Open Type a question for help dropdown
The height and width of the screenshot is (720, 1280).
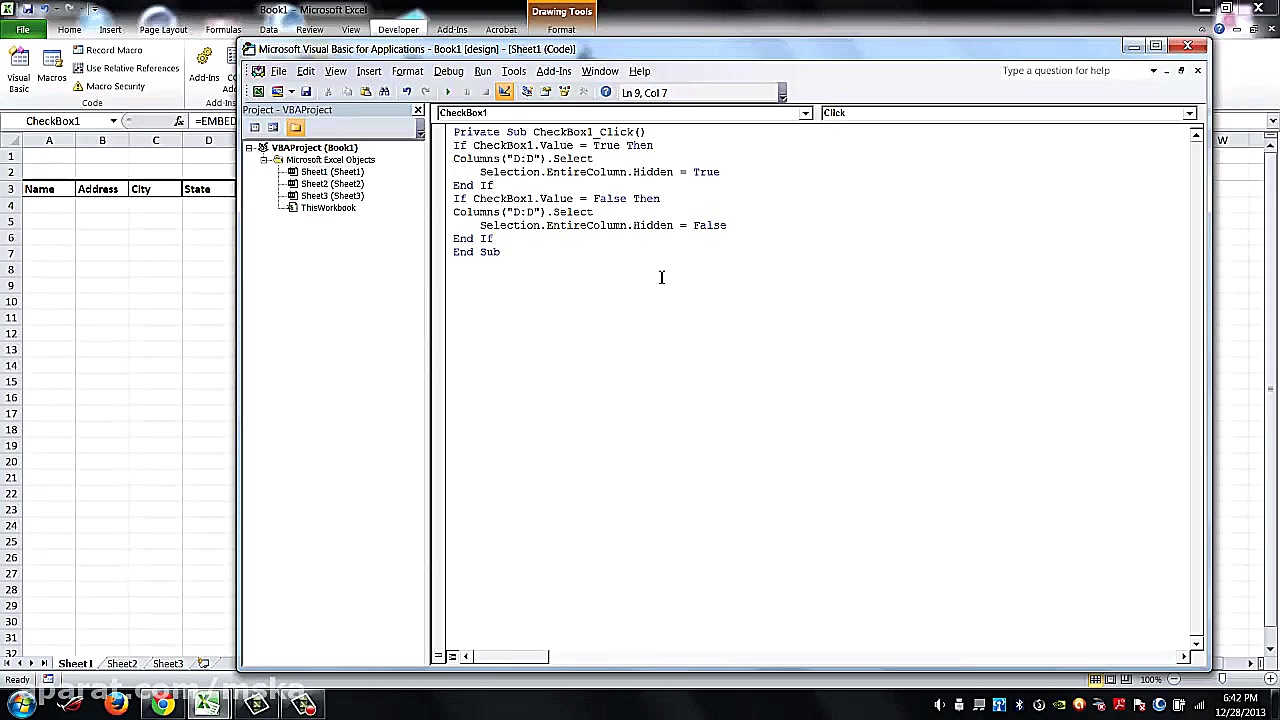coord(1153,71)
